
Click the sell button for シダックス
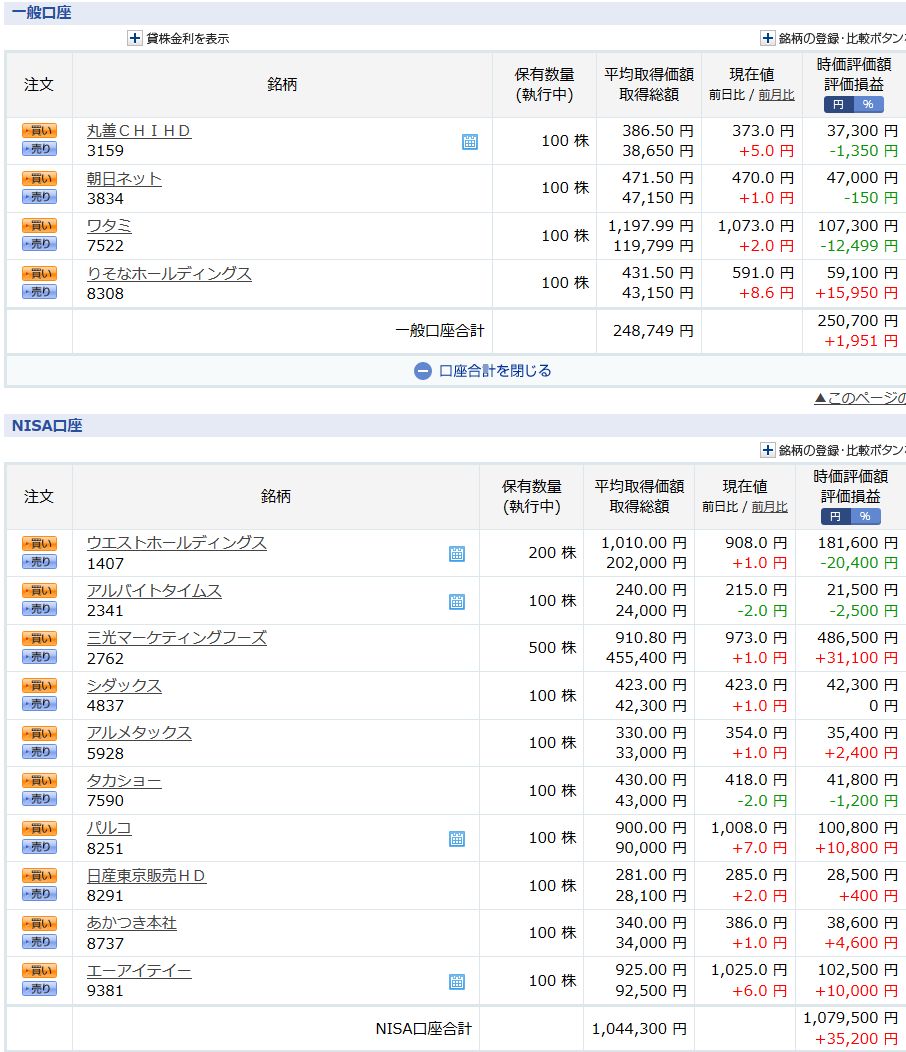pyautogui.click(x=39, y=704)
